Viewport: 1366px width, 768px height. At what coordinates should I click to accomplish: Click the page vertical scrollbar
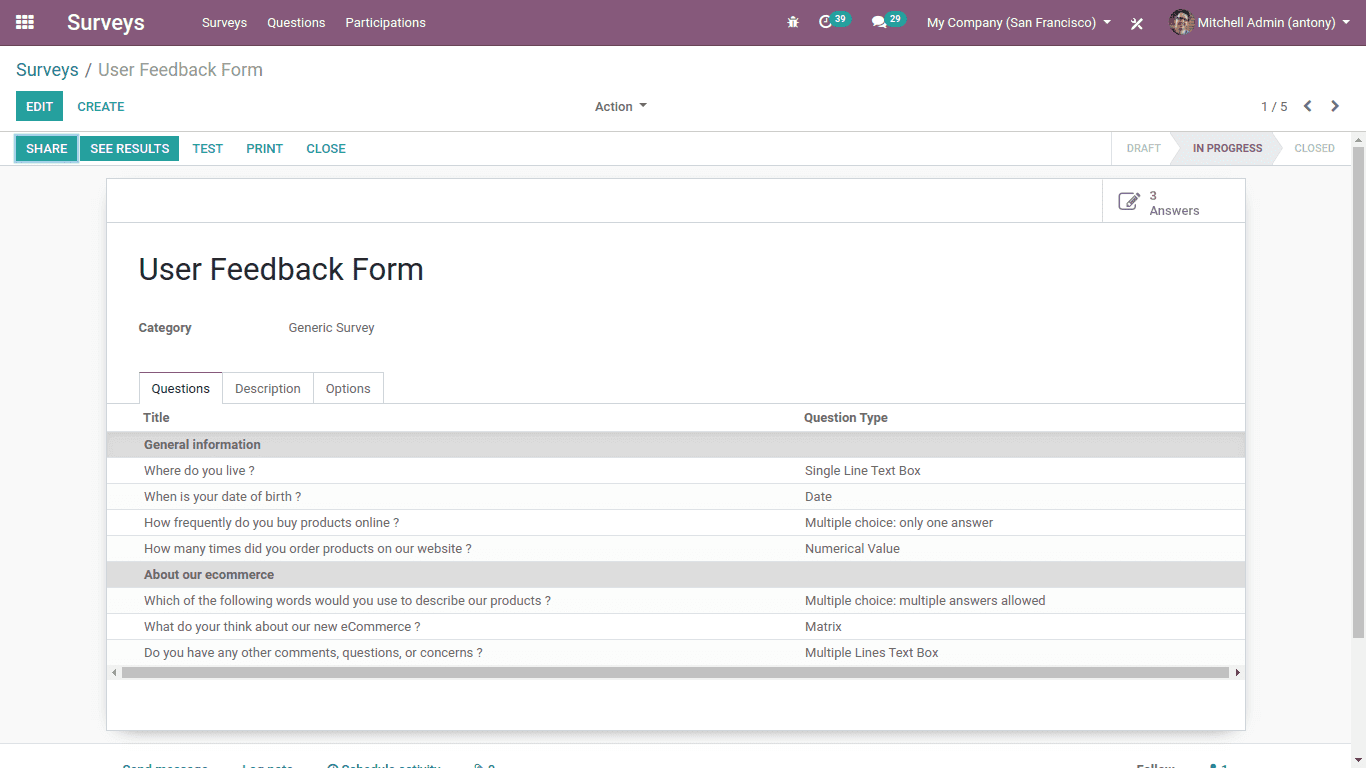coord(1358,390)
